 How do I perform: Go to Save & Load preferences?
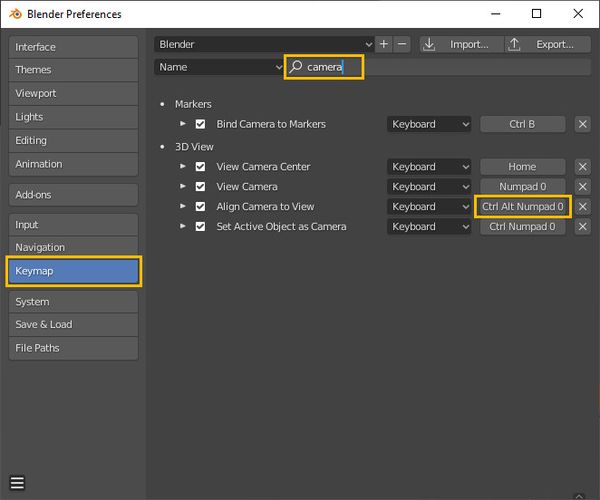73,325
